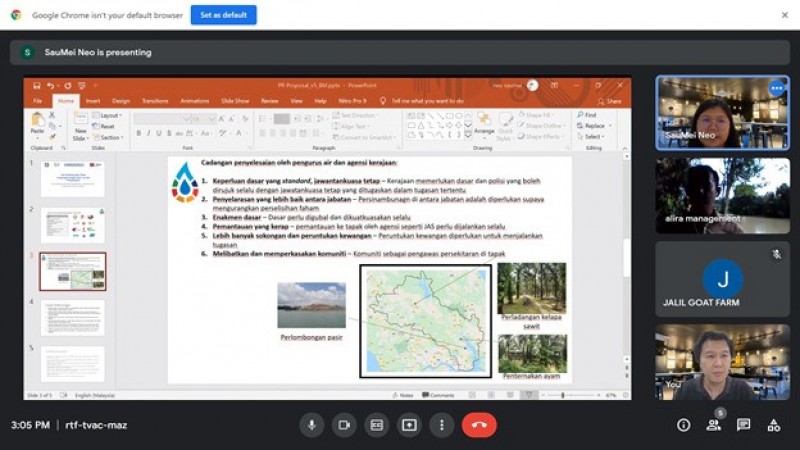Open the activities icon
This screenshot has width=800, height=450.
coord(774,425)
